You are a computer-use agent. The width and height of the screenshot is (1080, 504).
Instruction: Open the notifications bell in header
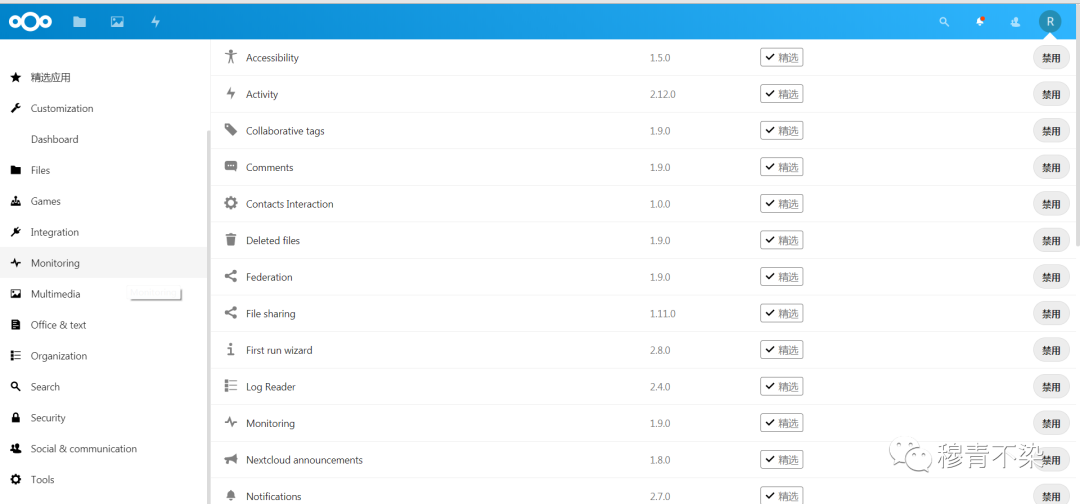click(980, 22)
